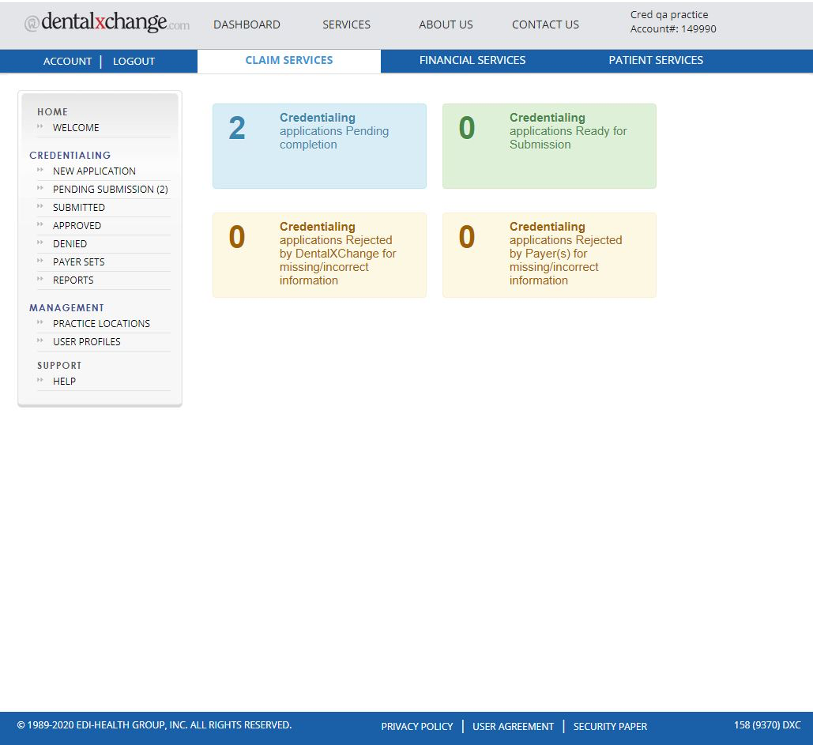This screenshot has height=745, width=813.
Task: Go to About Us page
Action: [x=446, y=25]
